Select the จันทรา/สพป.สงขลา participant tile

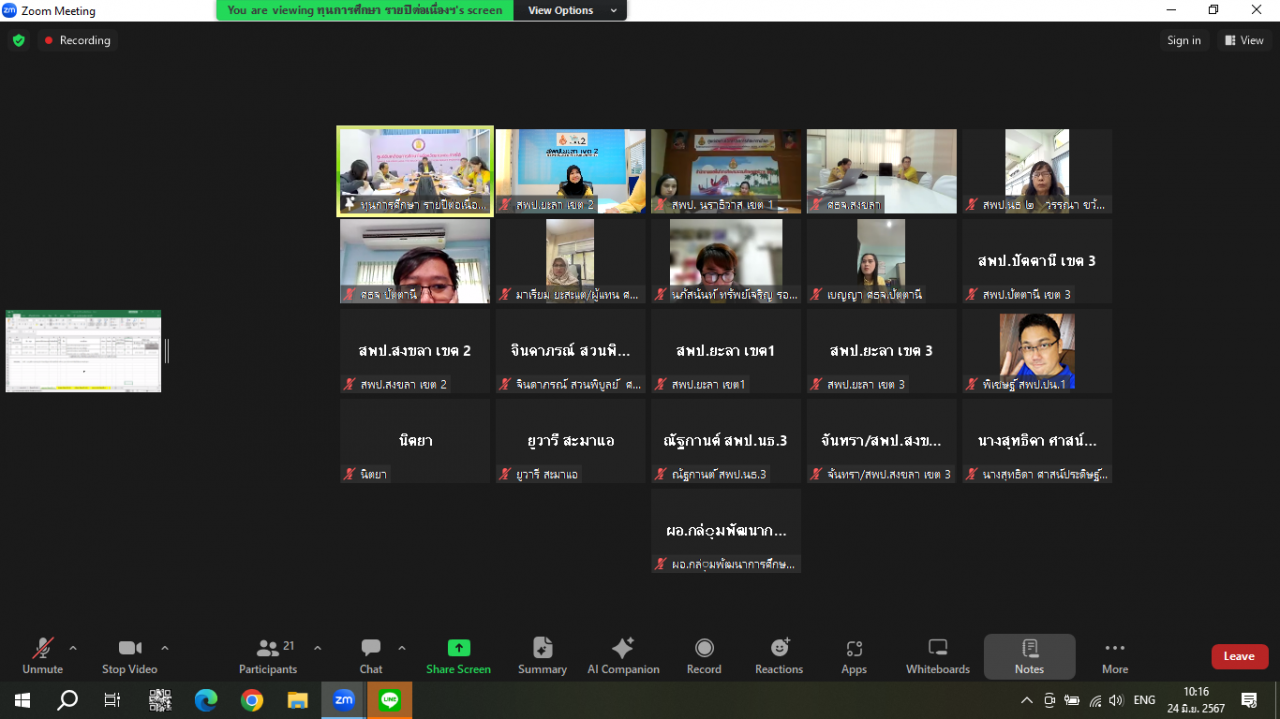click(x=882, y=441)
